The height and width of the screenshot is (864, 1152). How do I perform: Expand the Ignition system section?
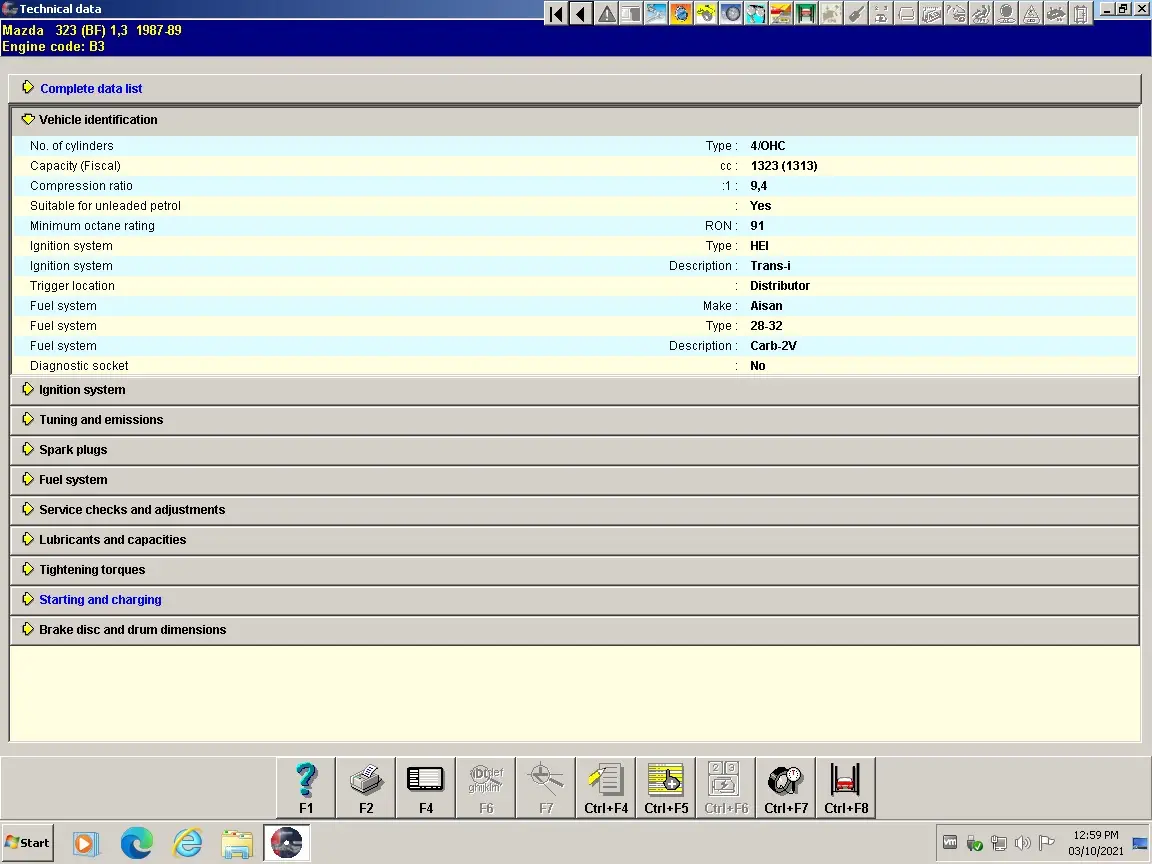pos(82,390)
